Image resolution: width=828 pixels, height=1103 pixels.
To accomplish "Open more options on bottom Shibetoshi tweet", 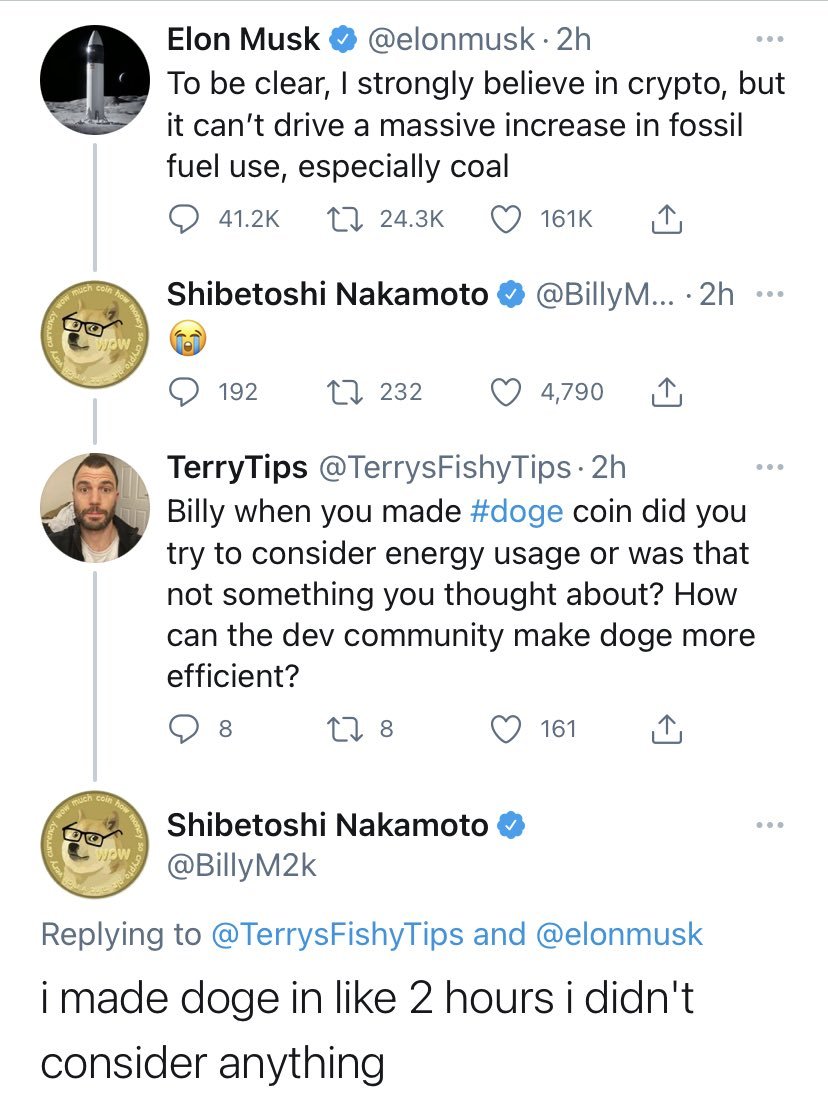I will click(770, 825).
